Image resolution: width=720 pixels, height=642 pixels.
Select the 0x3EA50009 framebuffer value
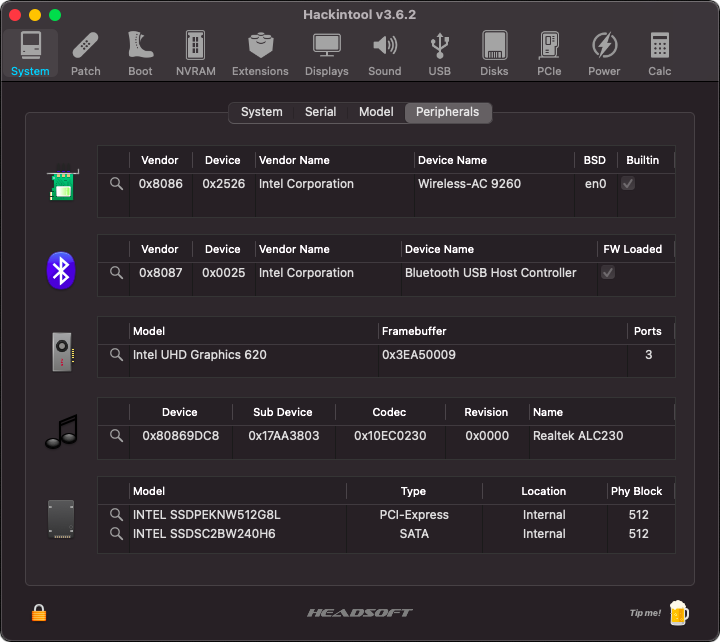click(x=419, y=355)
